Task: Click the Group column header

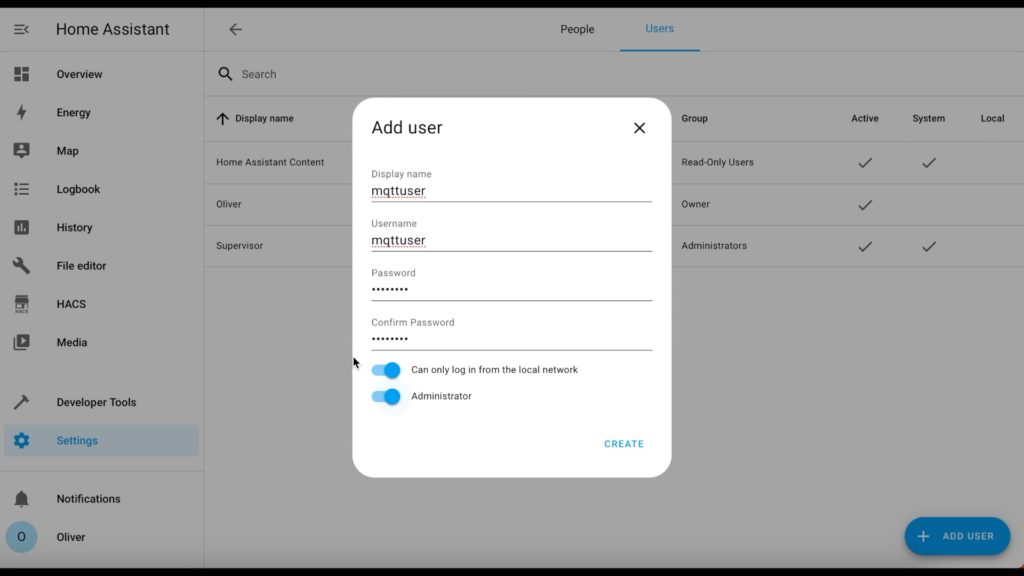Action: (694, 118)
